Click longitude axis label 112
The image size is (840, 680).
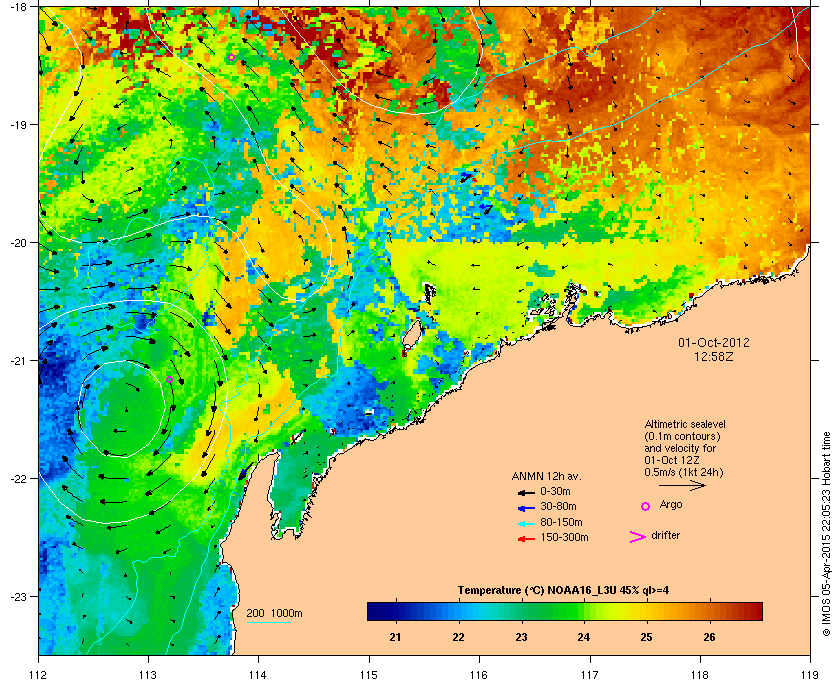coord(39,675)
